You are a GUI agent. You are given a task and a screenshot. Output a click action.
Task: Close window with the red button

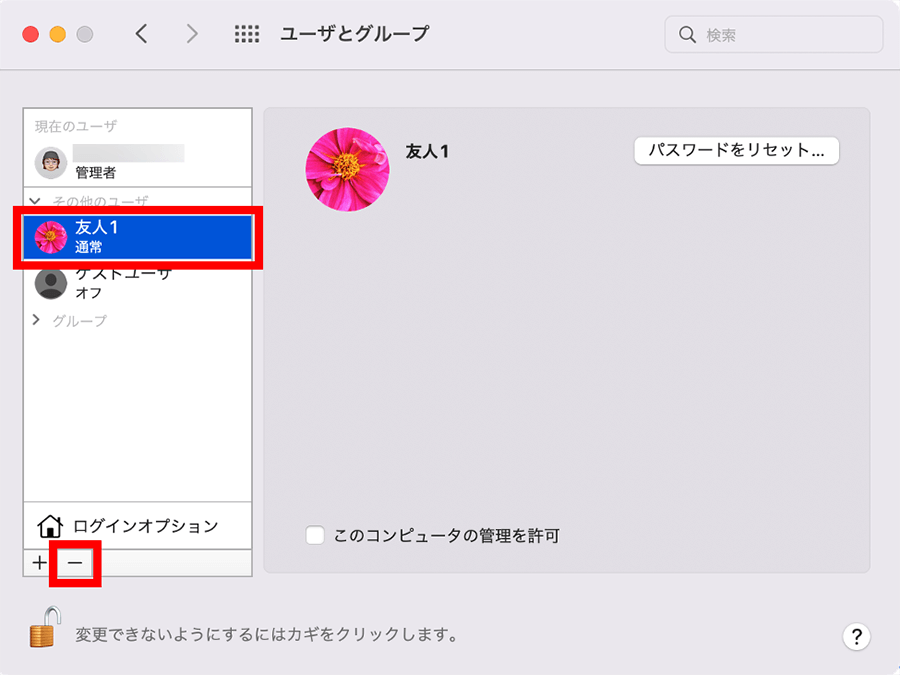click(x=30, y=34)
